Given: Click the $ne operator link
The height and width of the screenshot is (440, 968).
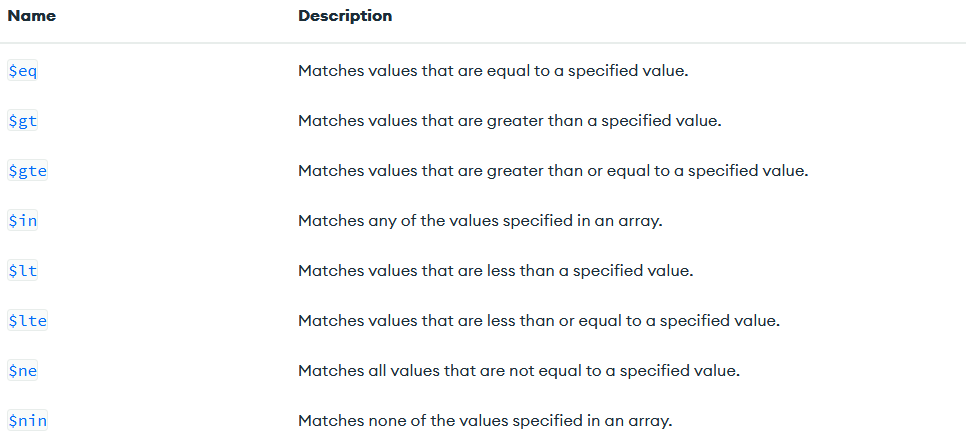Looking at the screenshot, I should tap(23, 372).
